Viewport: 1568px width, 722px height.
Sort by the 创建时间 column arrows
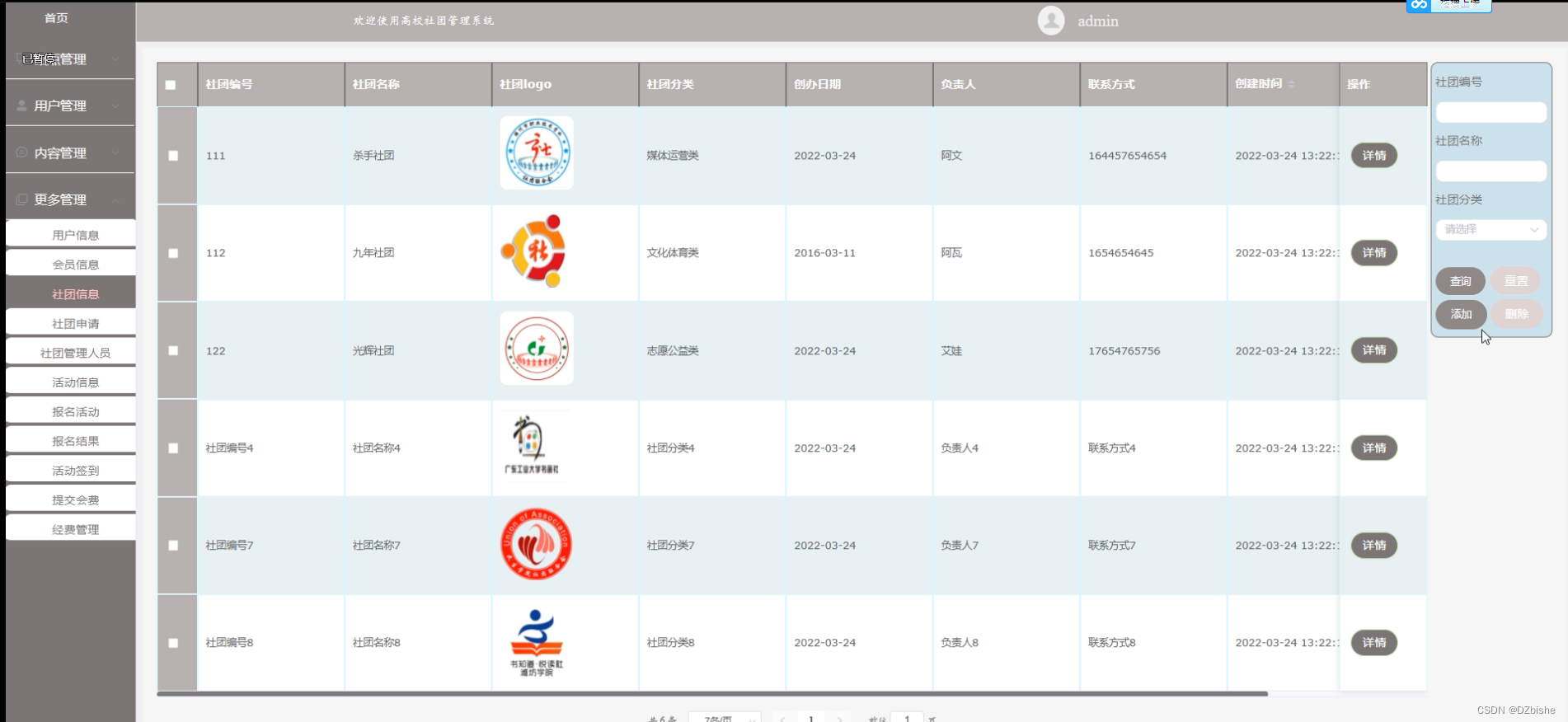(1291, 84)
